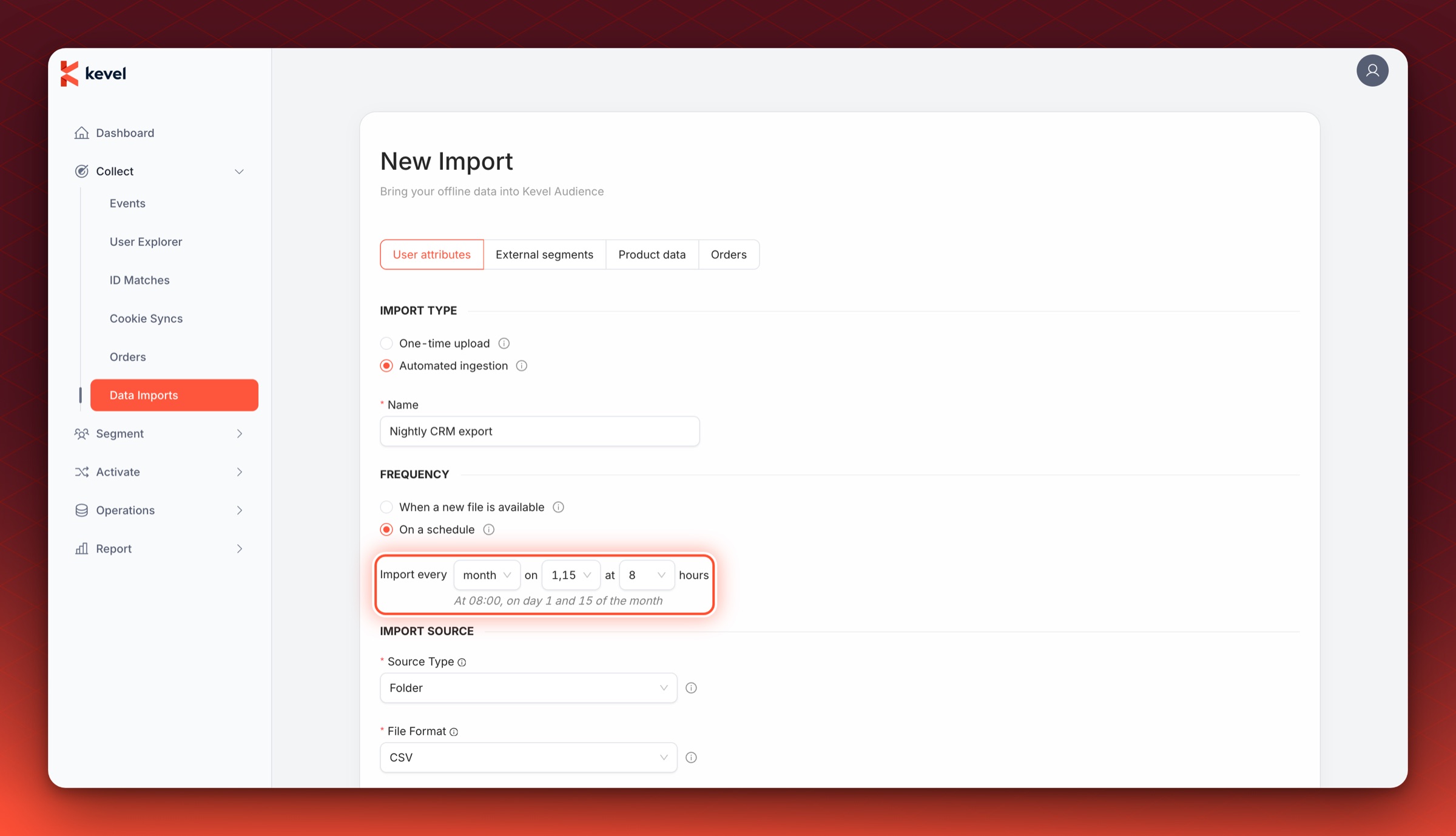Expand the Operations menu chevron
Viewport: 1456px width, 836px height.
click(239, 510)
